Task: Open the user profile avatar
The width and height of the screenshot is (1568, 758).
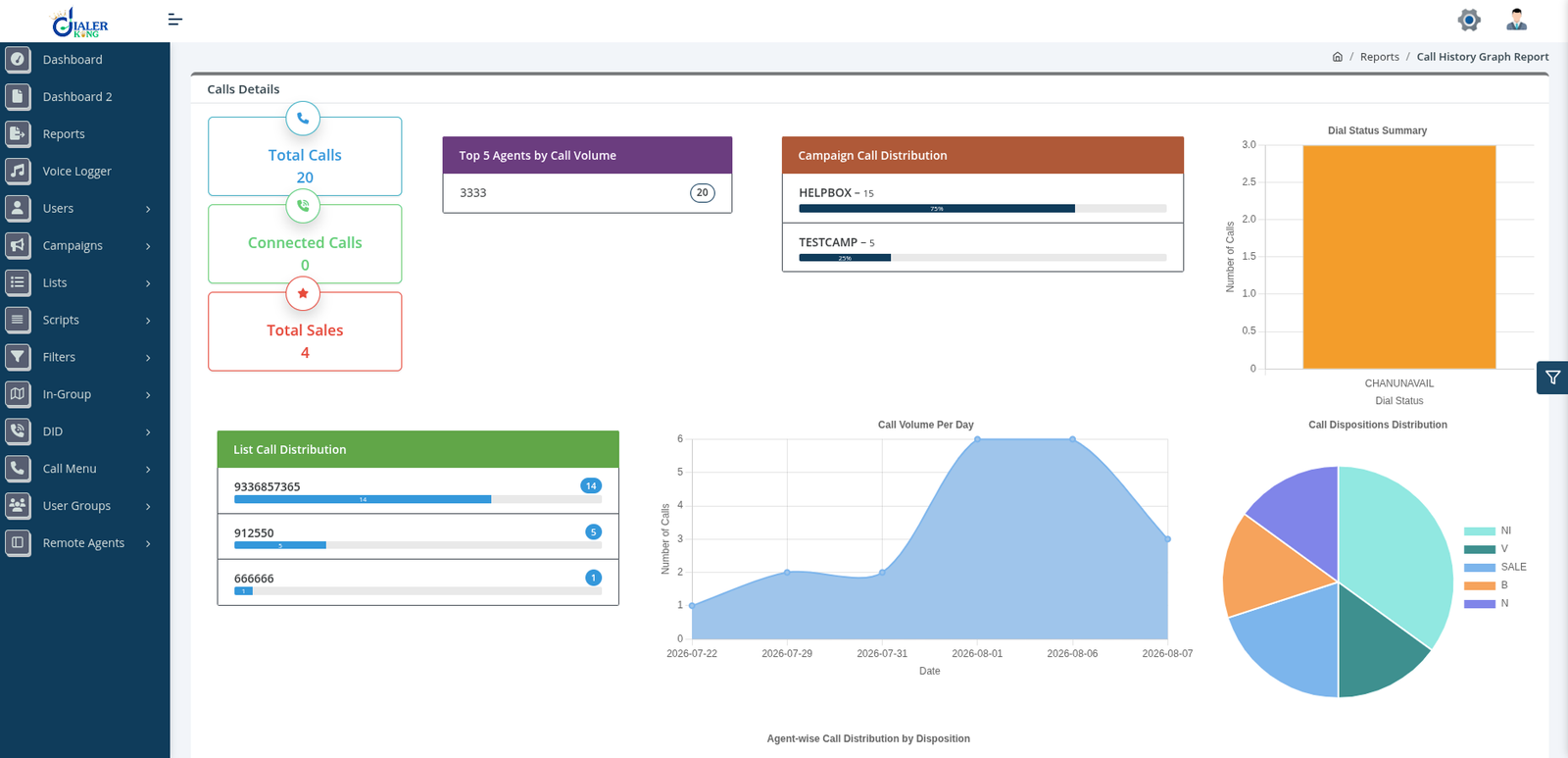Action: pos(1516,20)
